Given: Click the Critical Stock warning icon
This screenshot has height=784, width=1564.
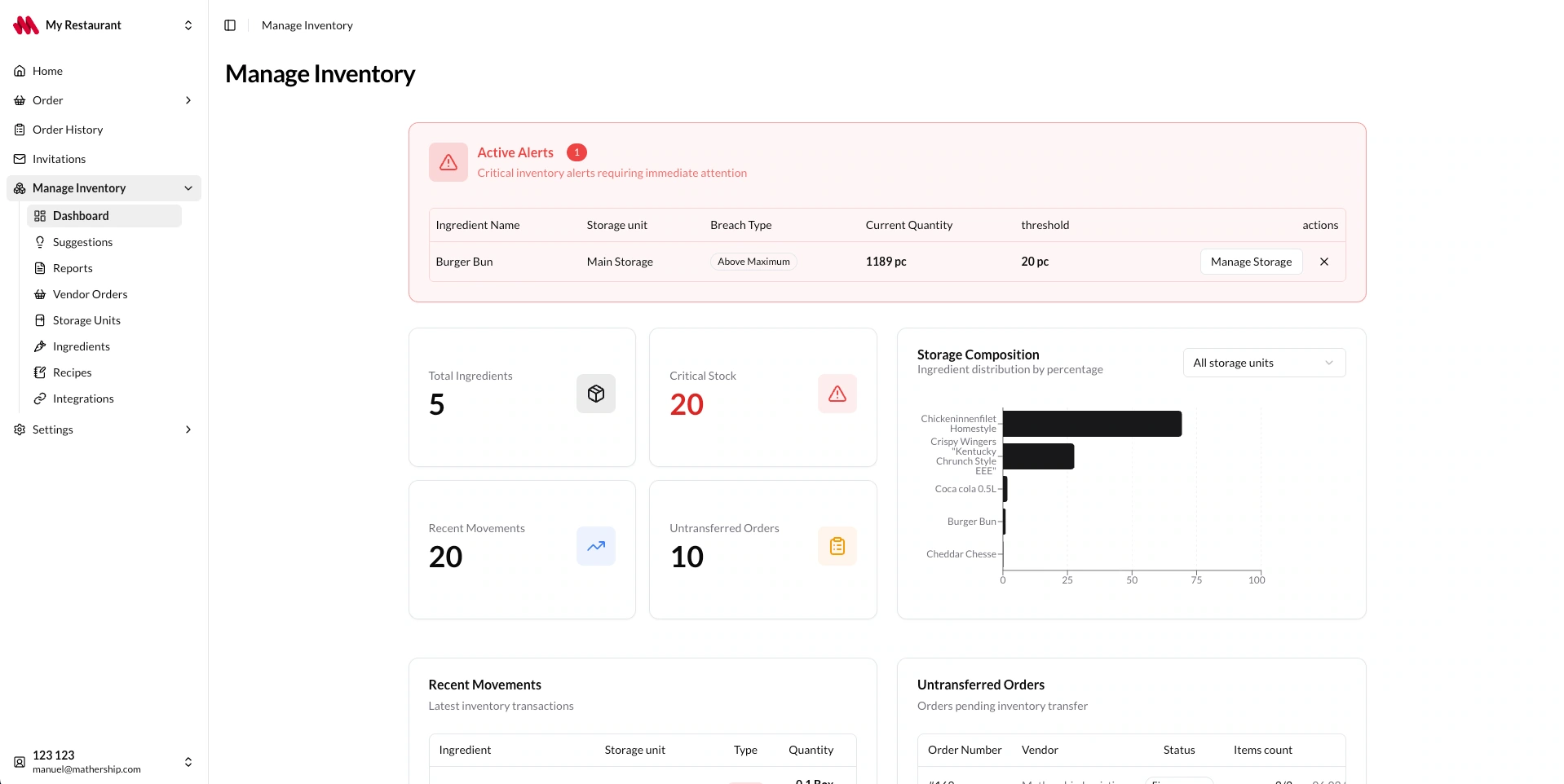Looking at the screenshot, I should [x=837, y=394].
